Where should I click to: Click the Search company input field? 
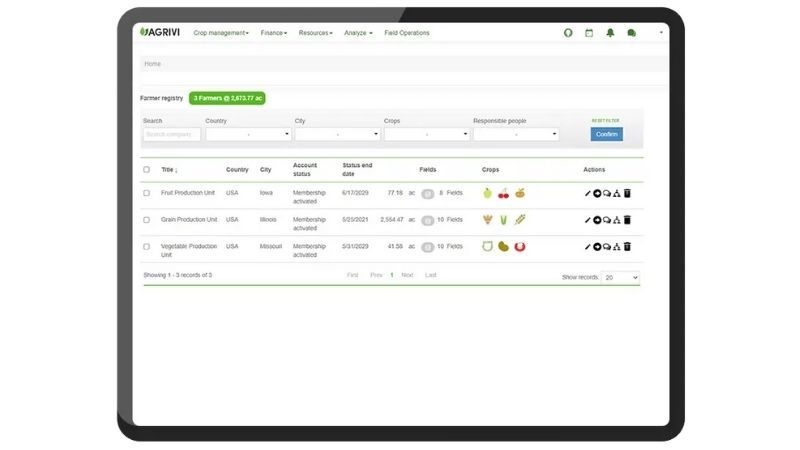click(171, 134)
